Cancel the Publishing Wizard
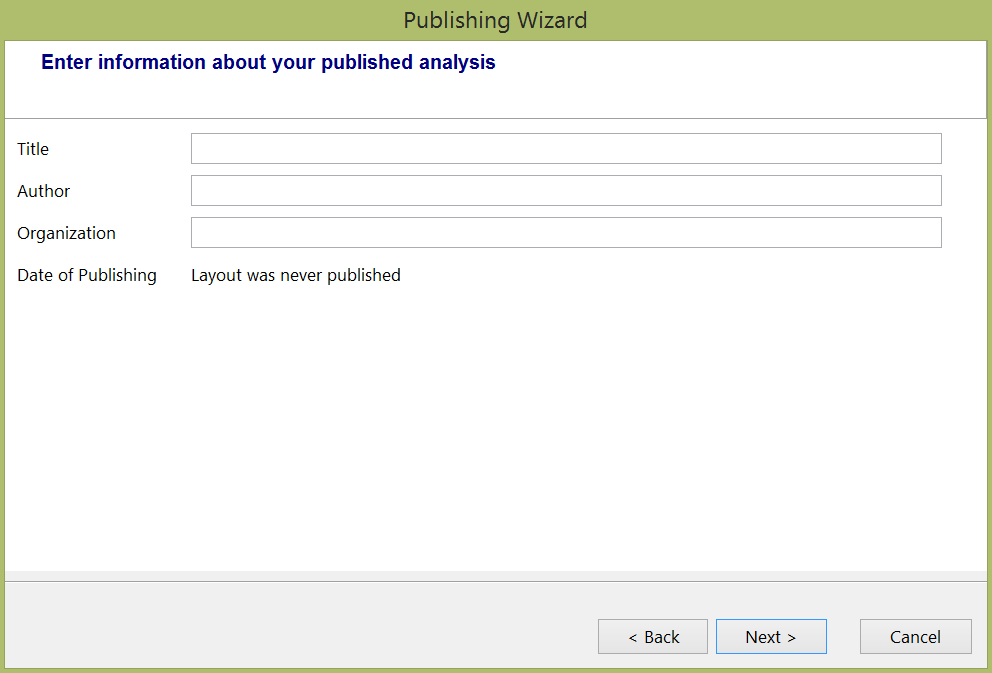Image resolution: width=992 pixels, height=673 pixels. (x=915, y=637)
